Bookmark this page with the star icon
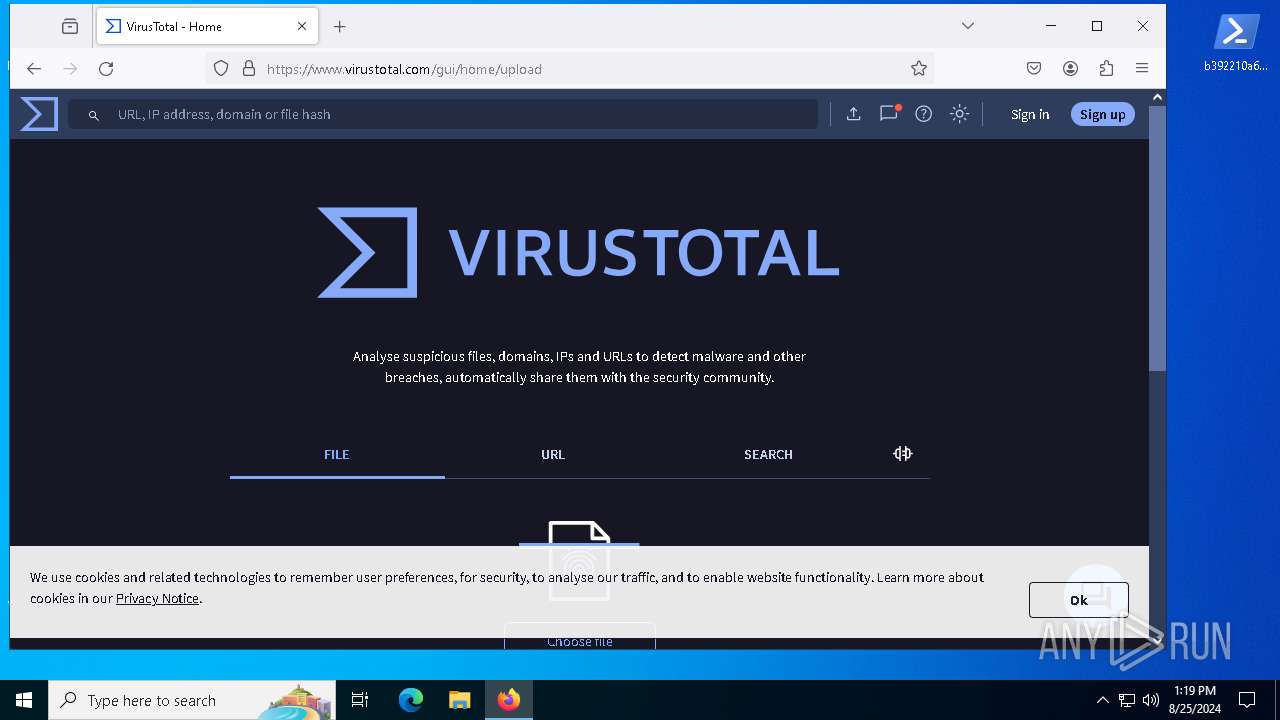The image size is (1280, 720). [919, 69]
